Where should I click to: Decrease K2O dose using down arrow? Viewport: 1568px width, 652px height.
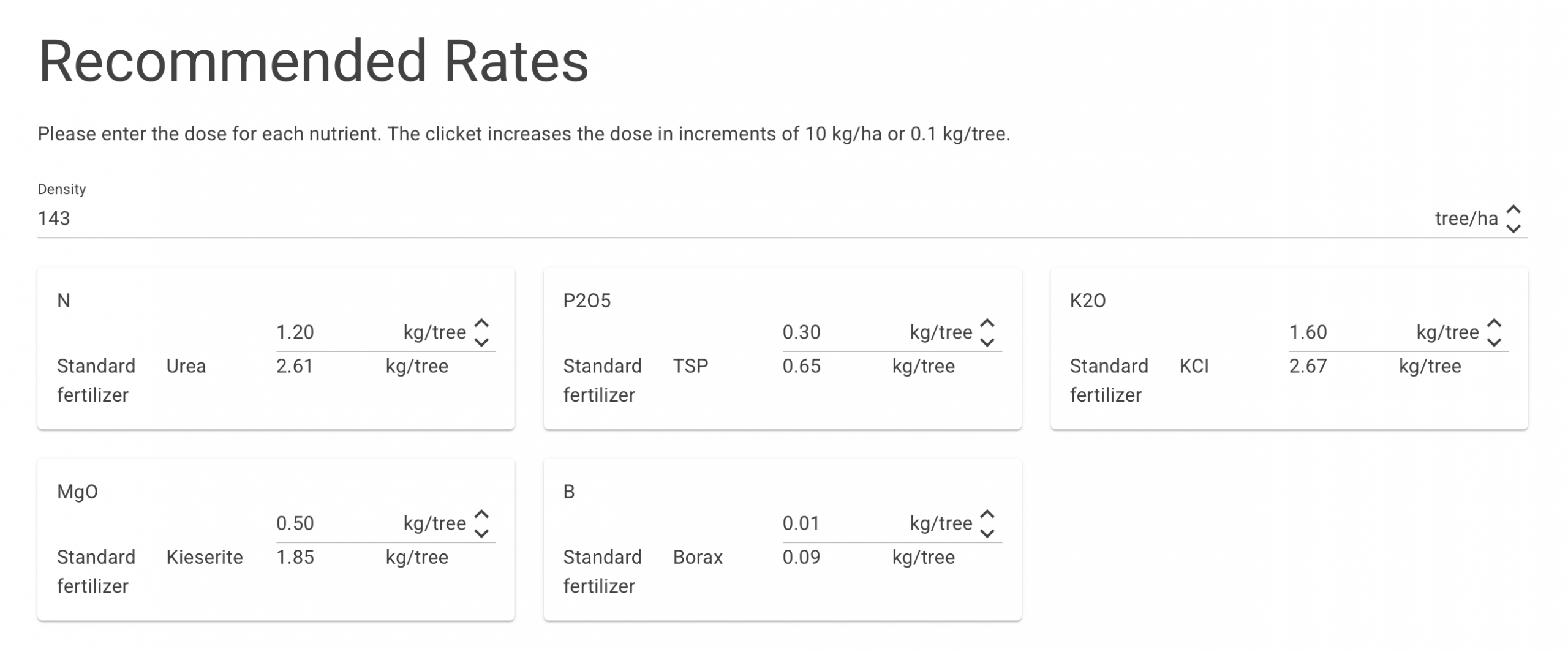[x=1494, y=342]
